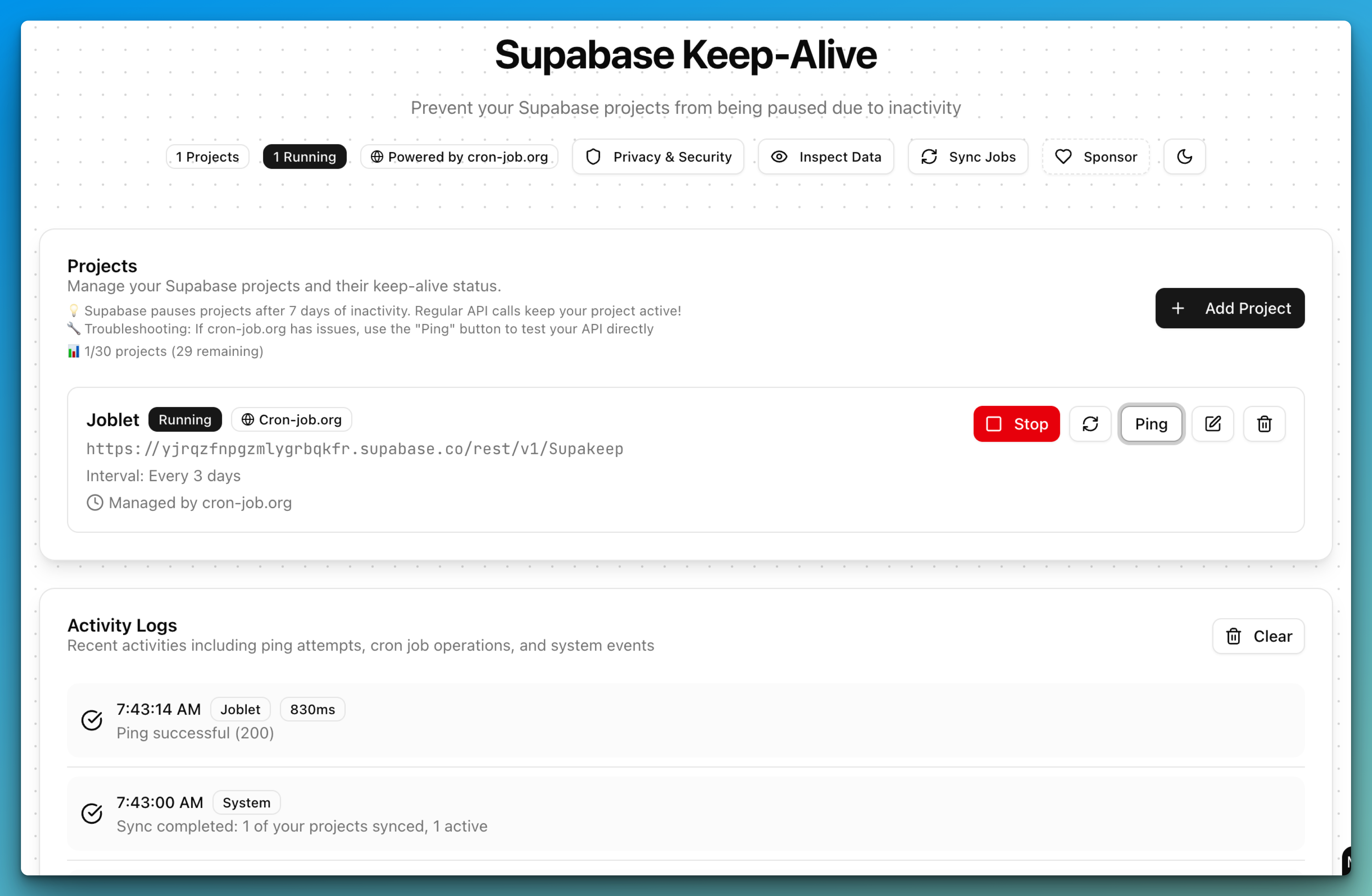Image resolution: width=1372 pixels, height=896 pixels.
Task: Click the 1/30 projects remaining text
Action: 174,352
